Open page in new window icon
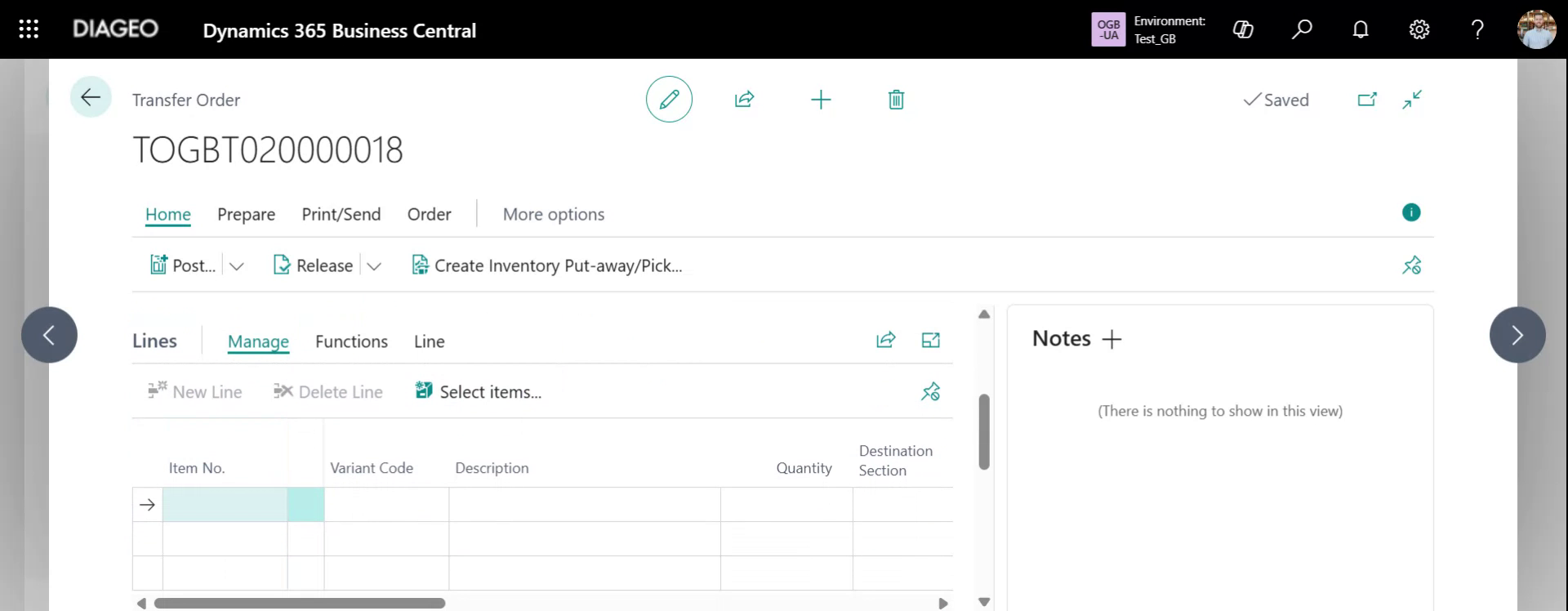The image size is (1568, 611). (x=1367, y=100)
